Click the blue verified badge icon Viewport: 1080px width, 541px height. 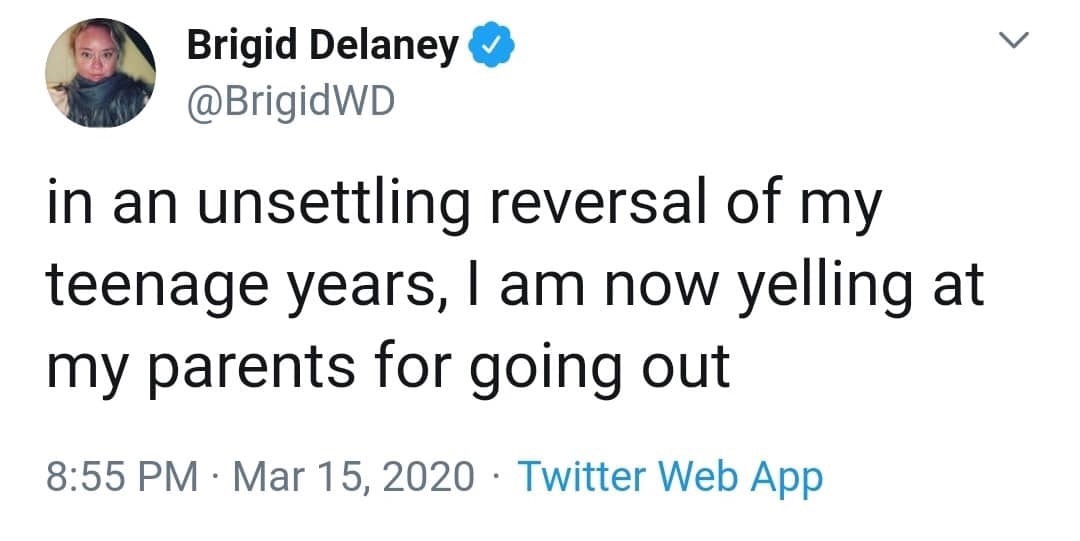pyautogui.click(x=490, y=45)
